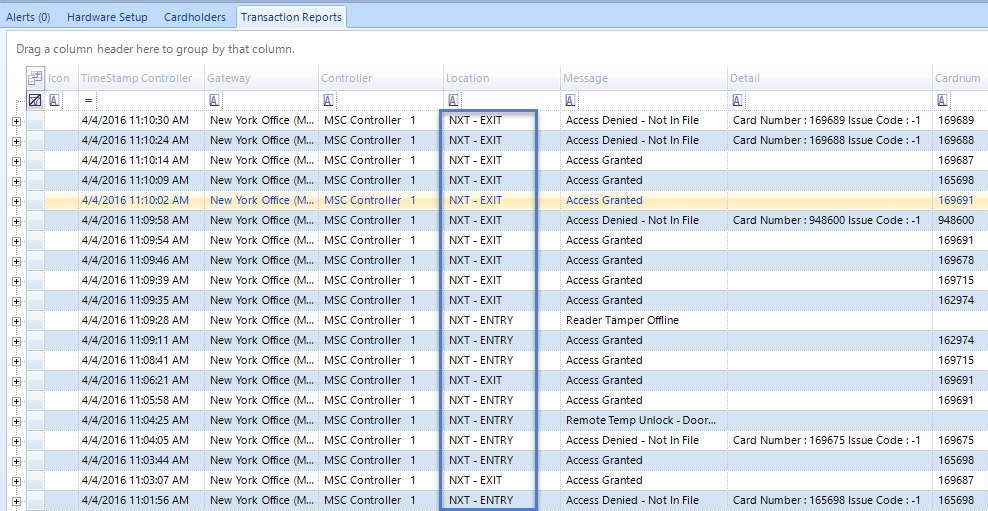Click the Detail column filter condition icon
The height and width of the screenshot is (511, 988).
pos(737,100)
